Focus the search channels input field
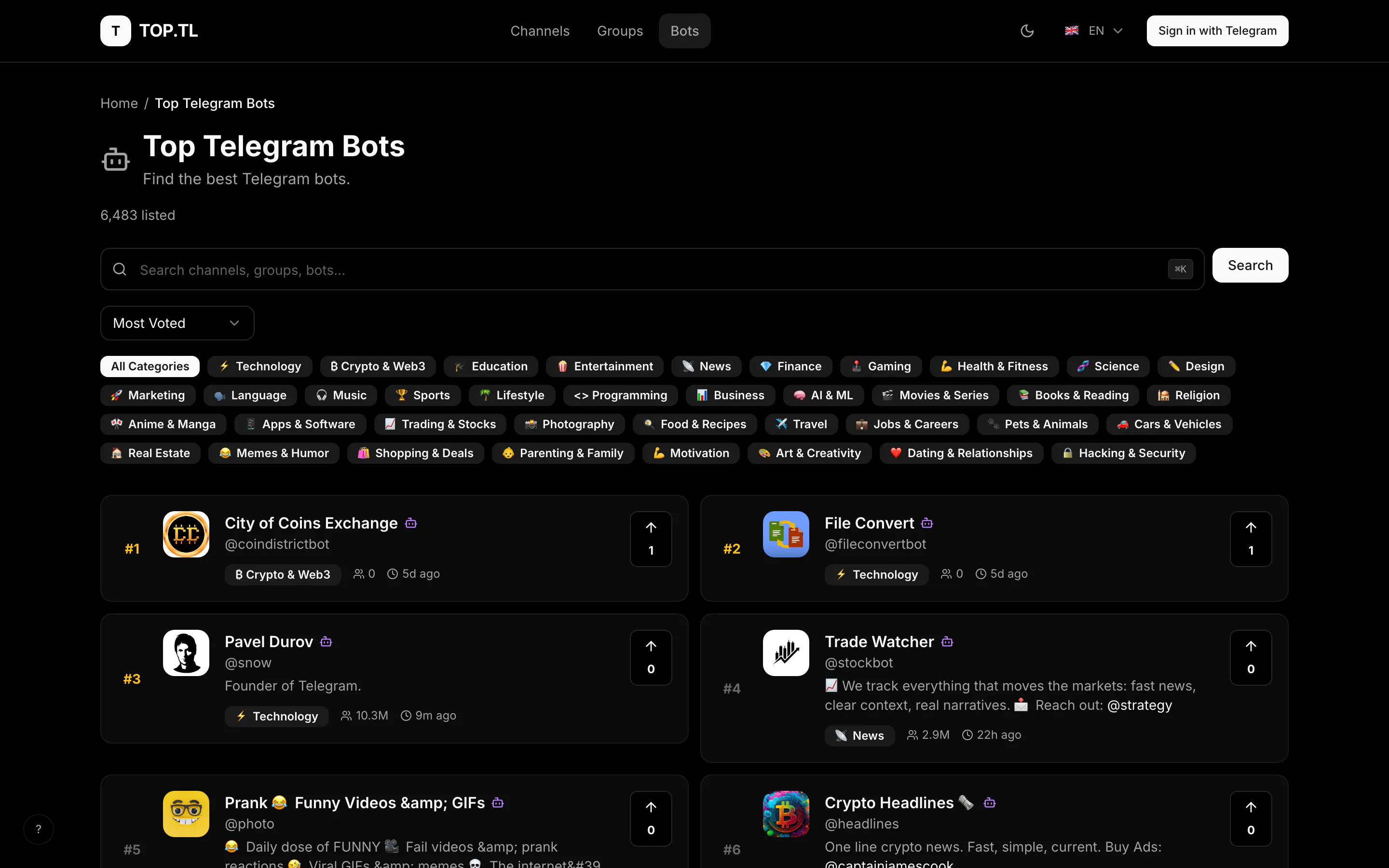 coord(652,269)
